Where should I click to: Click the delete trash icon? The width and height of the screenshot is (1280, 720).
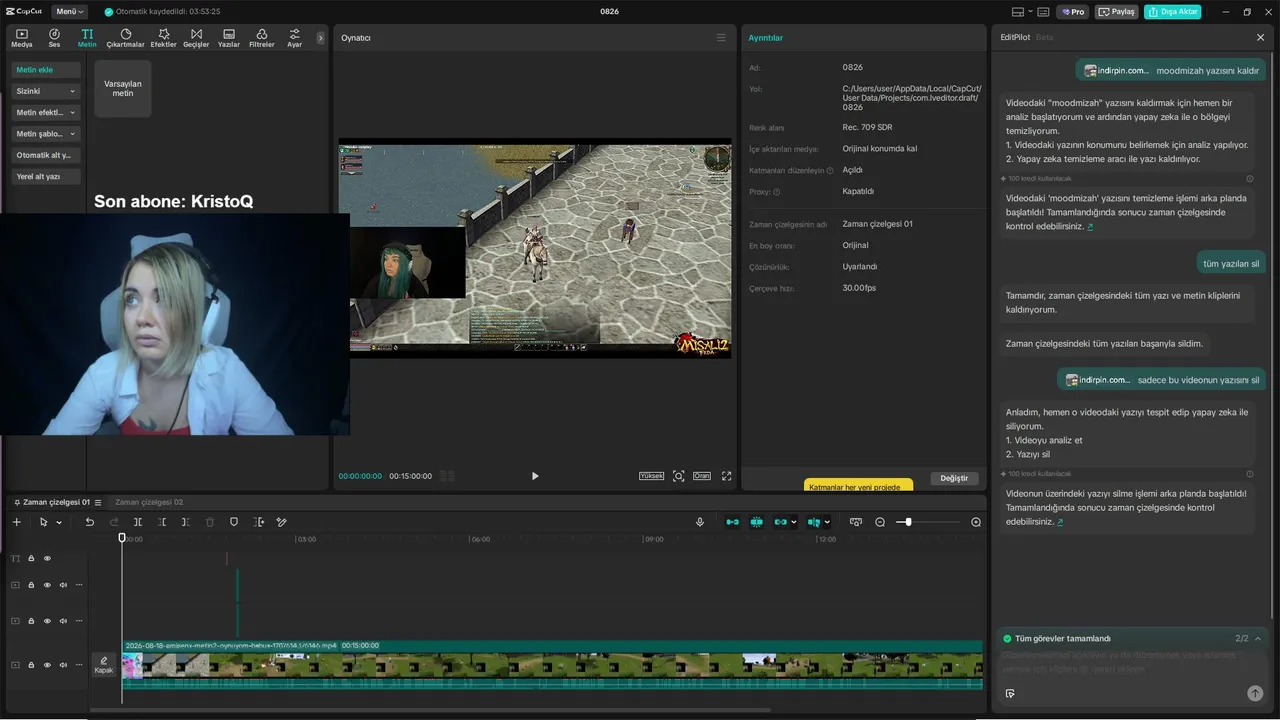click(x=210, y=522)
